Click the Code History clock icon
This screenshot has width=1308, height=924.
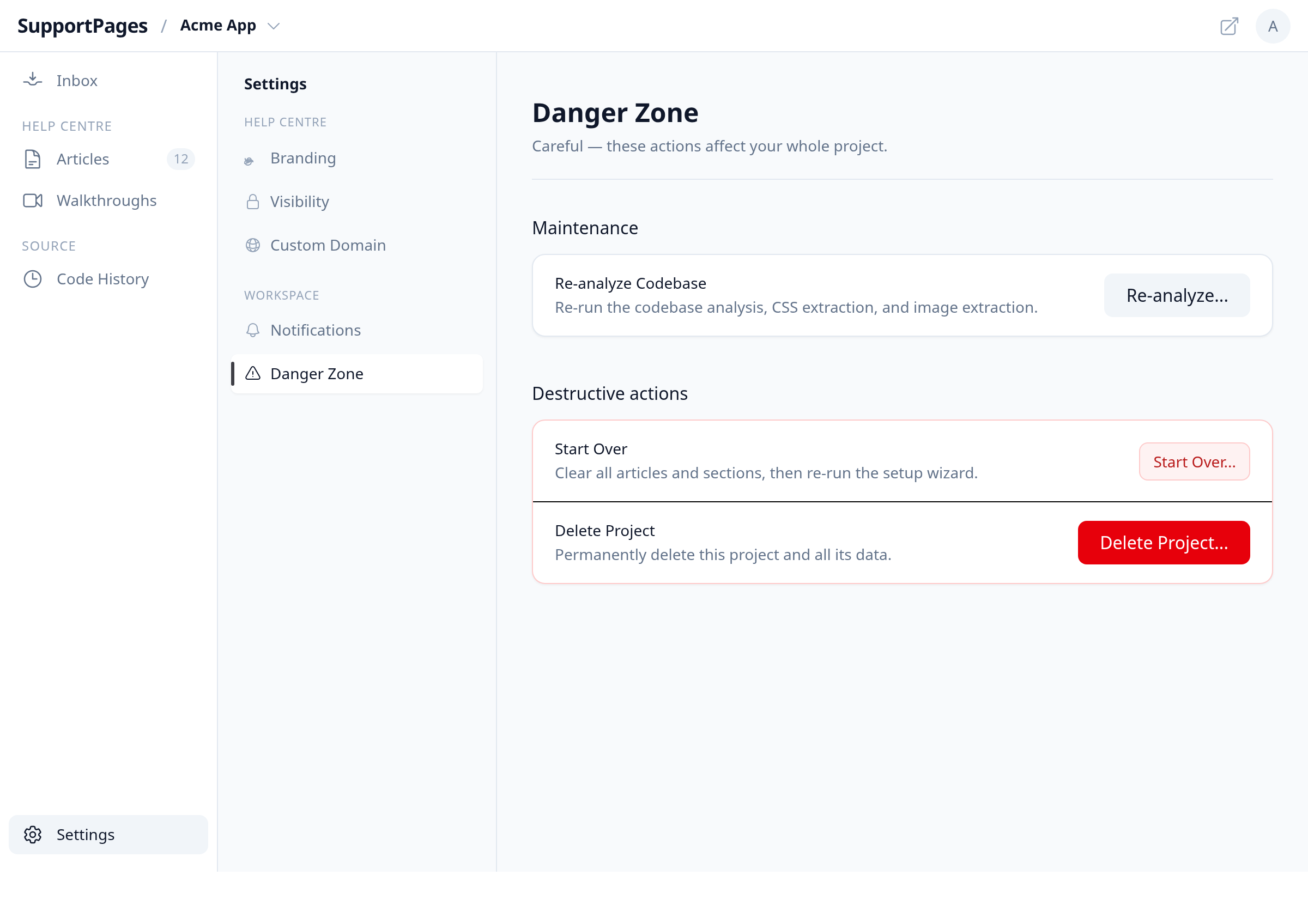coord(33,279)
